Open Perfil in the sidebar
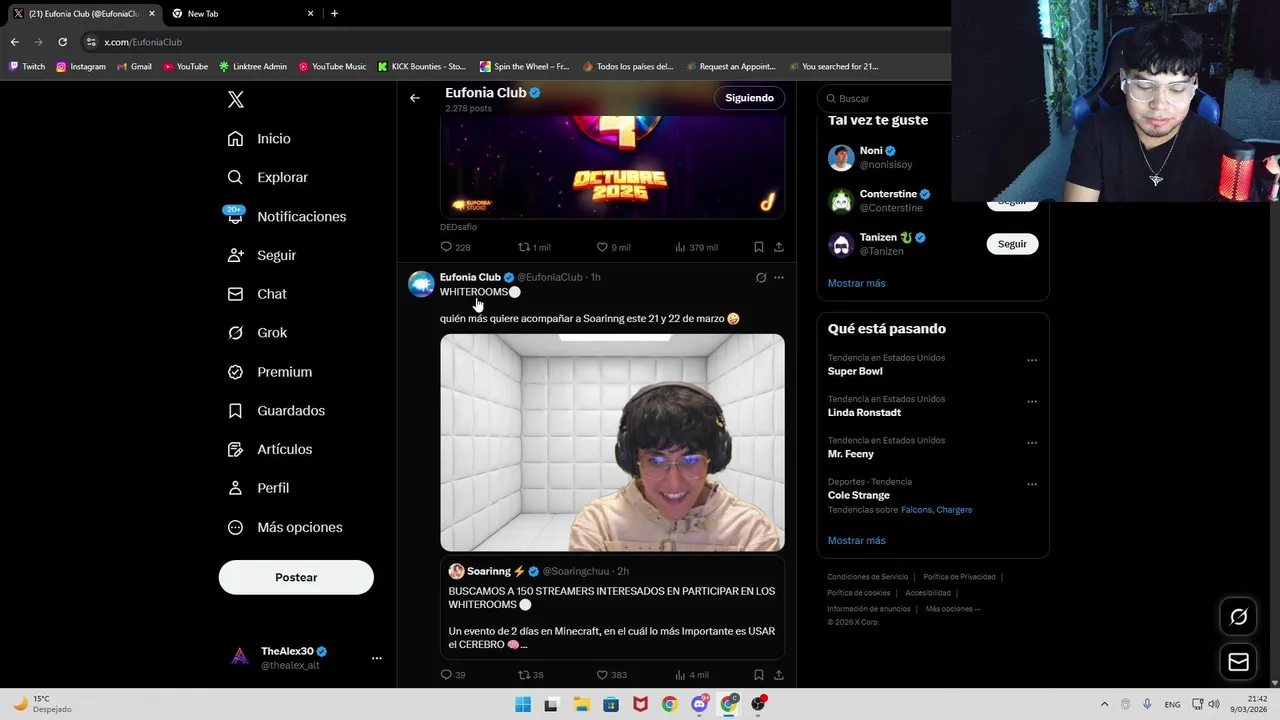This screenshot has height=720, width=1280. [x=257, y=488]
